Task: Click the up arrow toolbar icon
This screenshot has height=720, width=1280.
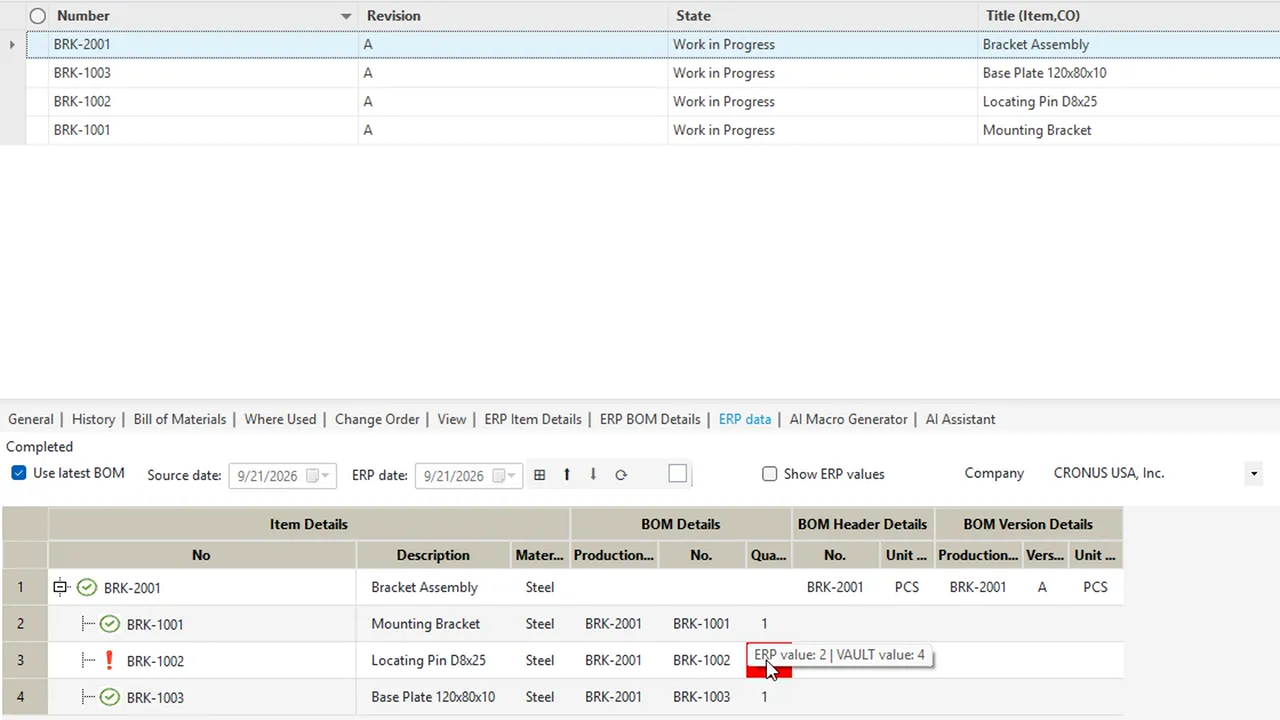Action: [566, 475]
